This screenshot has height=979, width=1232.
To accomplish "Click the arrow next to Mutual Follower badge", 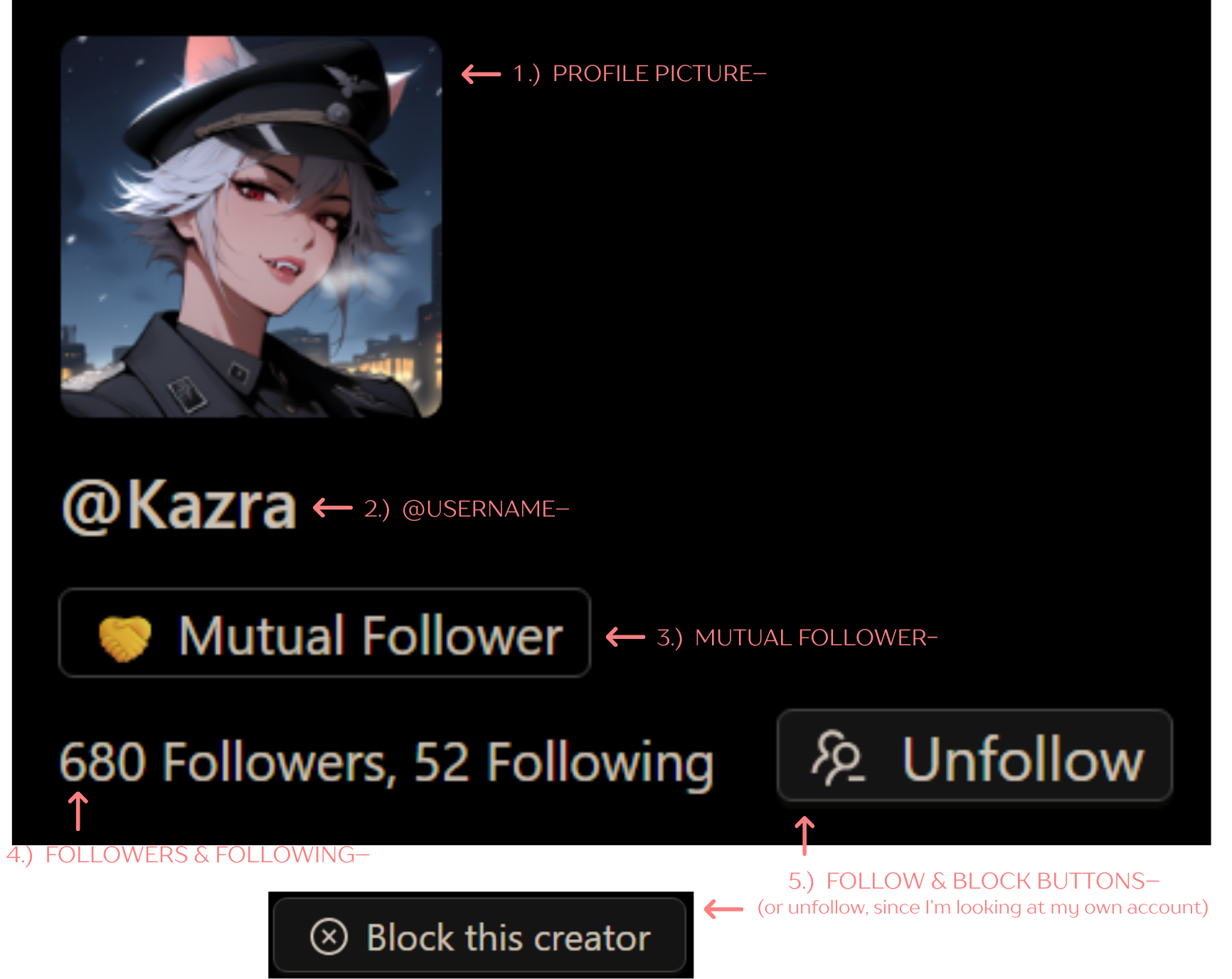I will click(625, 637).
